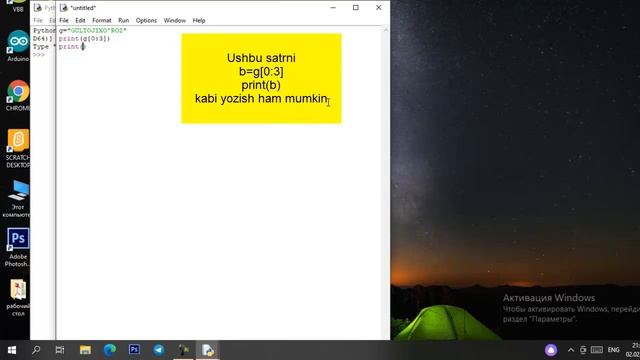
Task: Click the purple Alice assistant tray icon
Action: coord(551,350)
